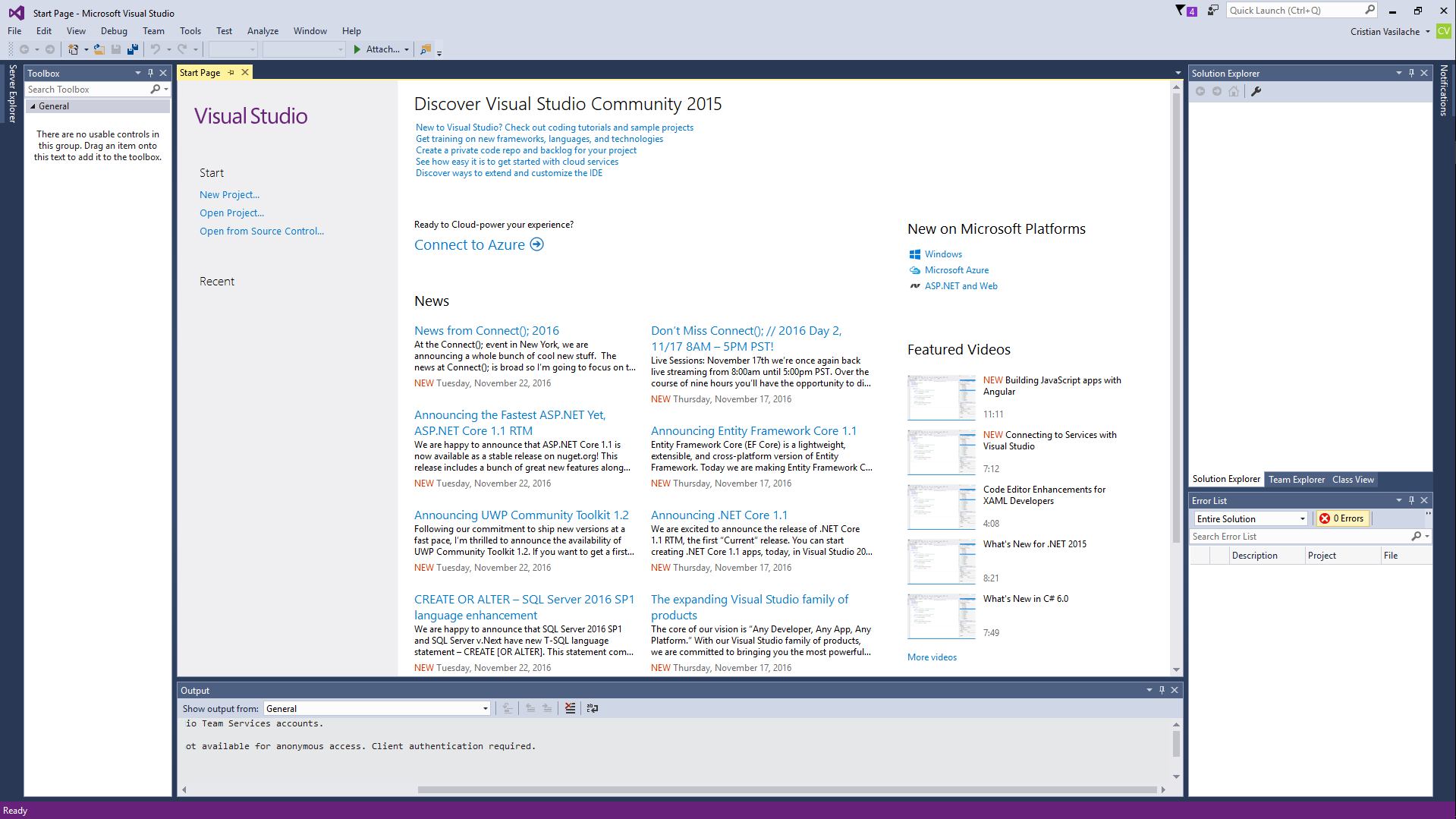Click the Undo icon on the toolbar
This screenshot has width=1456, height=819.
coord(155,49)
